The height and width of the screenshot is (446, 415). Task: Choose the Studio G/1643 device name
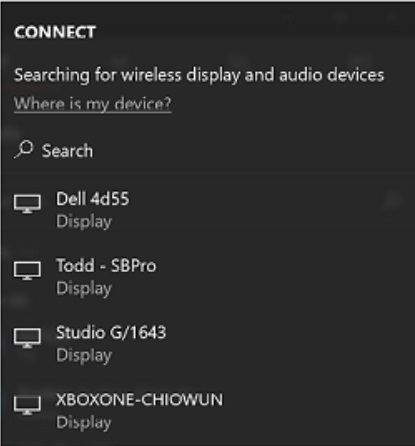111,333
